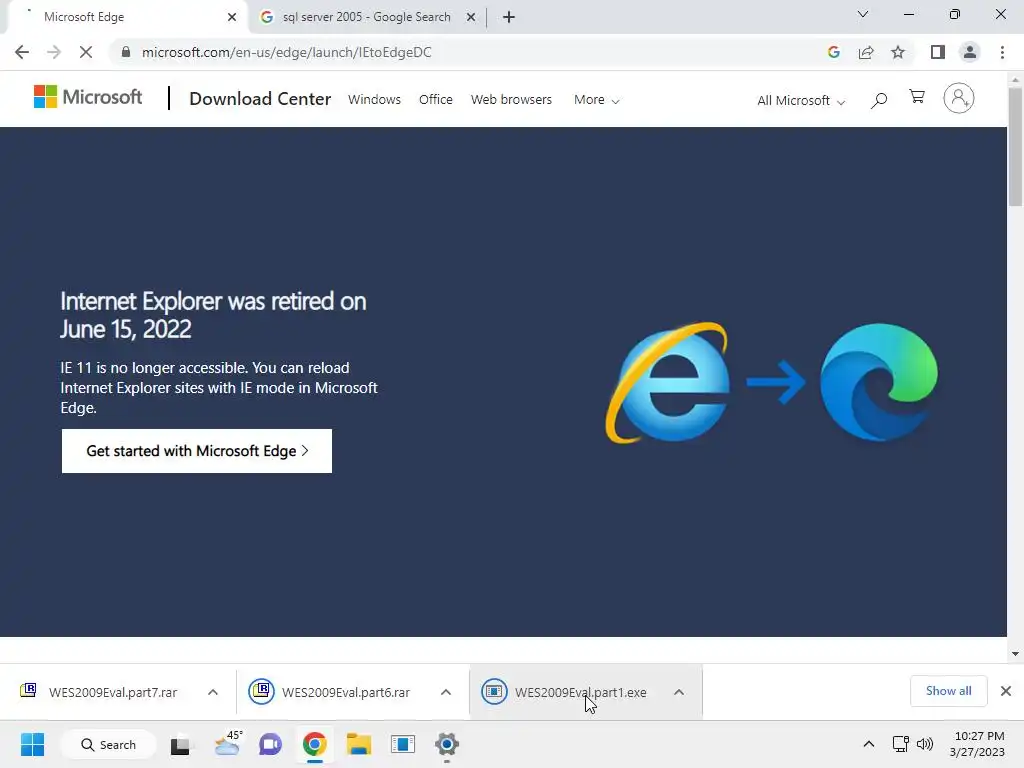Screen dimensions: 1024x768
Task: Click the page vertical scrollbar thumb
Action: click(1016, 146)
